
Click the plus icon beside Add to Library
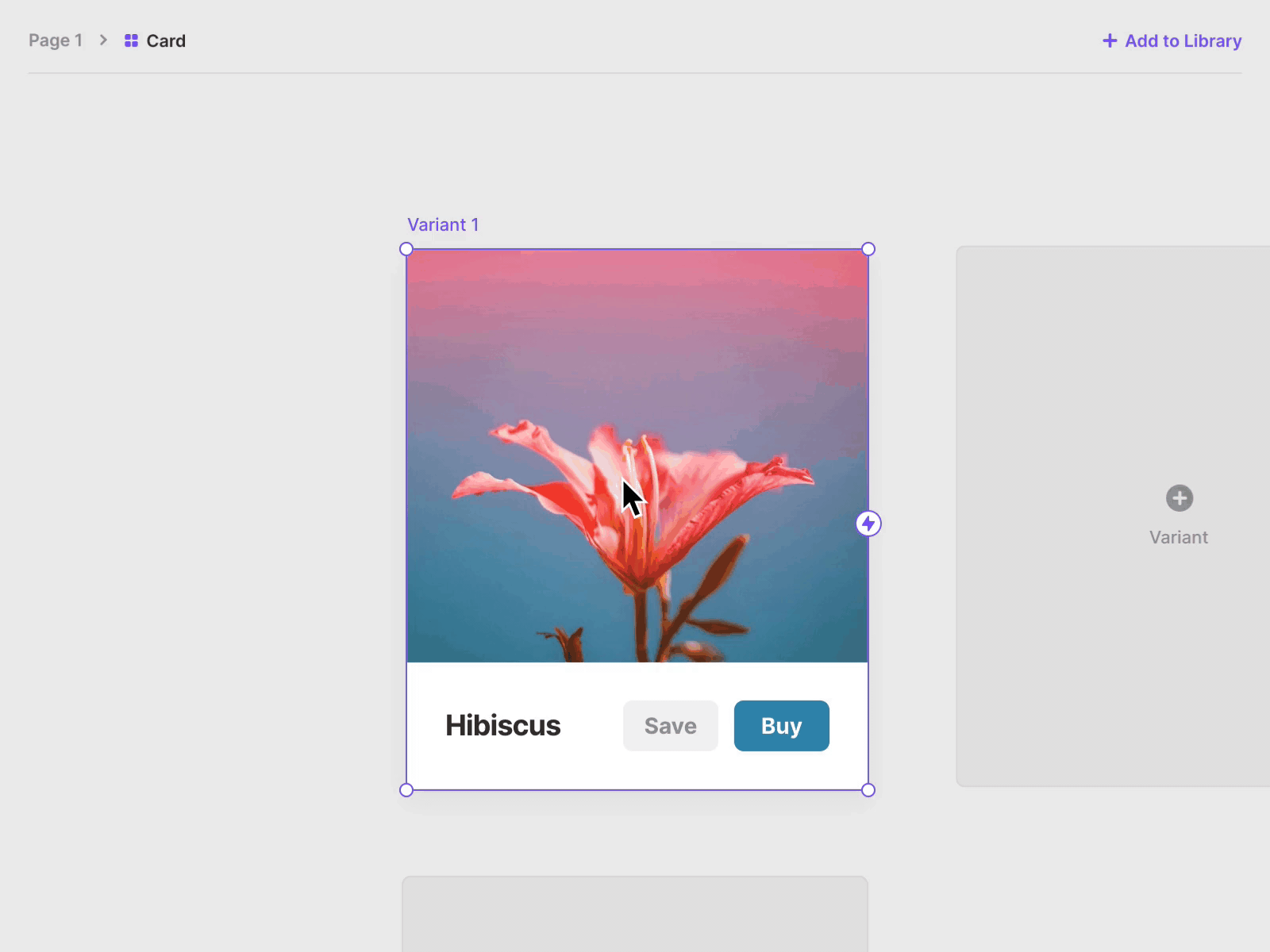(x=1110, y=40)
